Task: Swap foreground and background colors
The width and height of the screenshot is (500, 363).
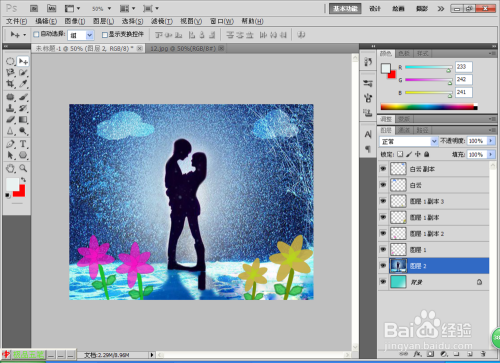Action: (23, 180)
